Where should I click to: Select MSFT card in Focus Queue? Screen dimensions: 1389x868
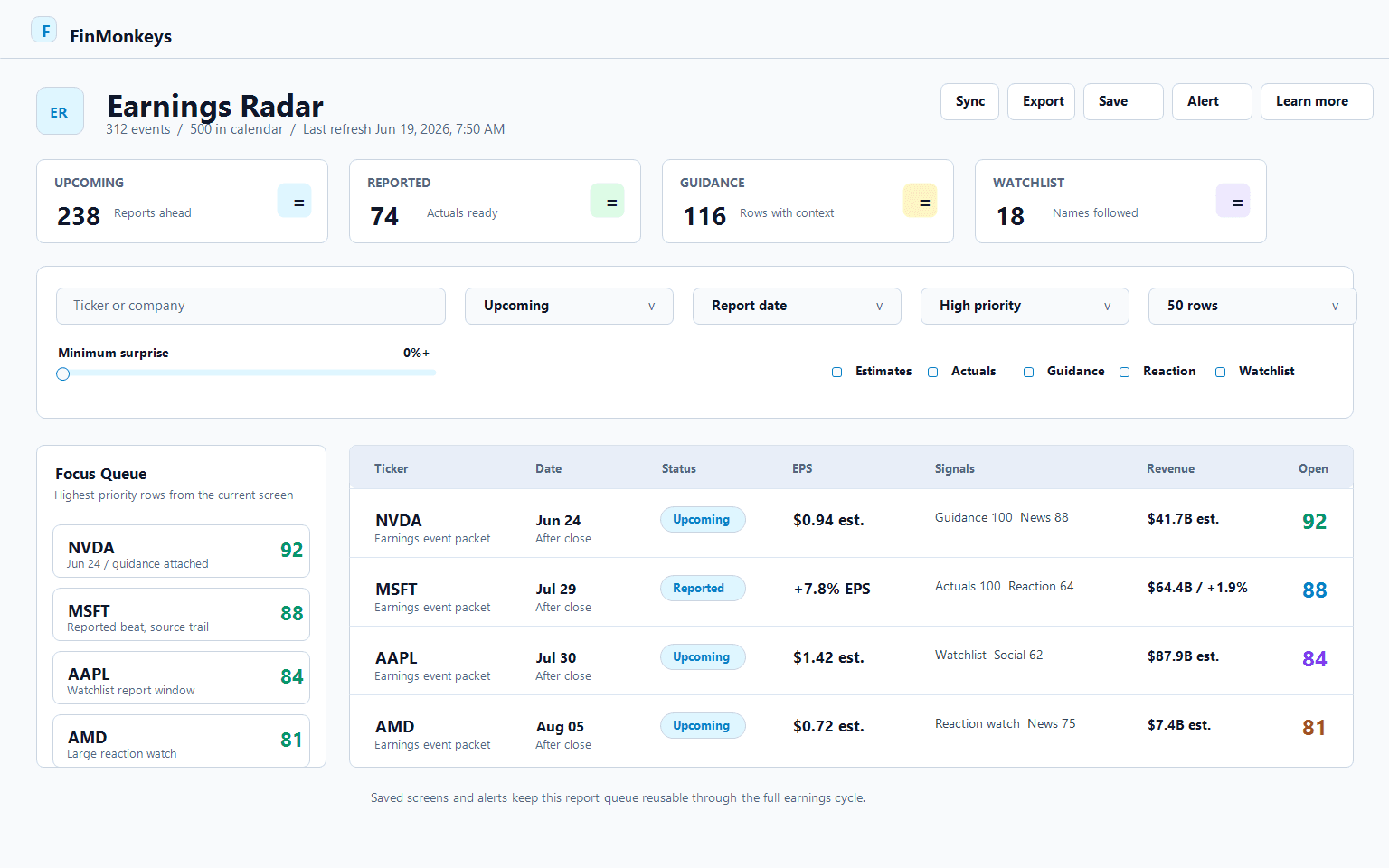181,614
